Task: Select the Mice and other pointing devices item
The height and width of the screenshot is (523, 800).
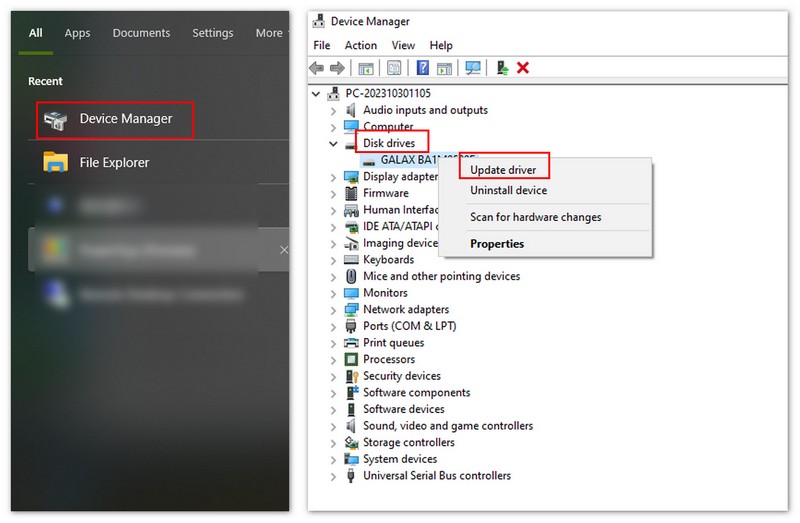Action: [441, 276]
